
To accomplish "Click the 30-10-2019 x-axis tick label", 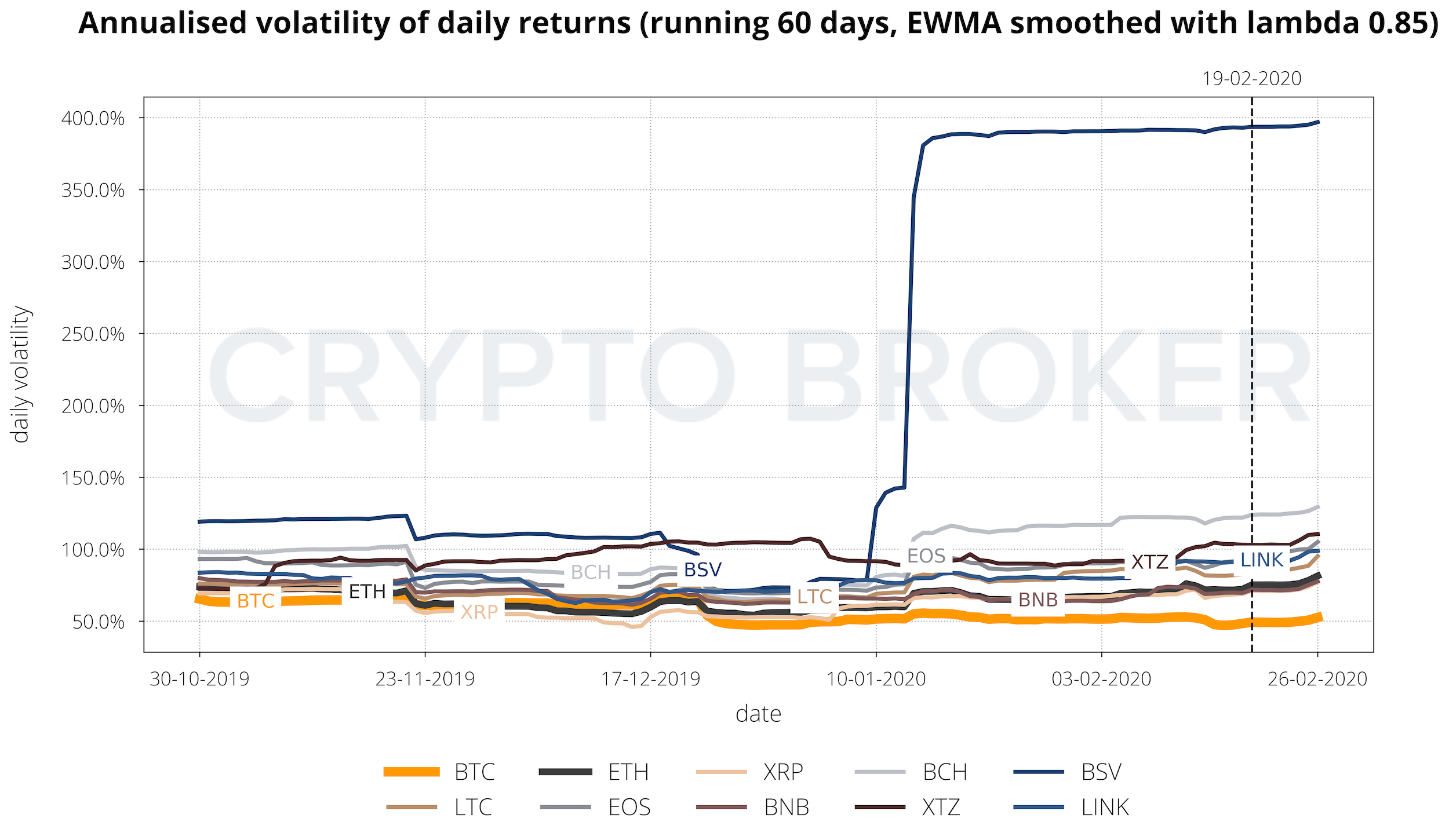I will tap(199, 678).
